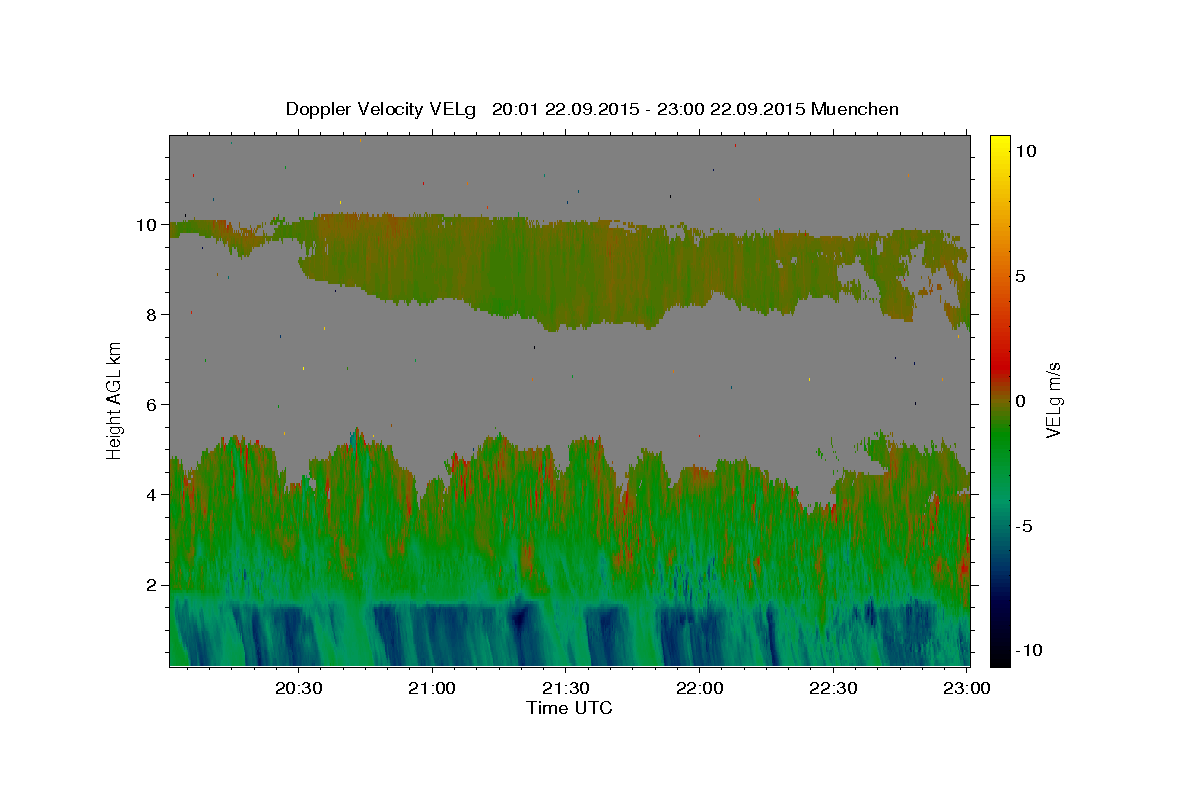Click the 22:30 time tick label

(x=833, y=688)
